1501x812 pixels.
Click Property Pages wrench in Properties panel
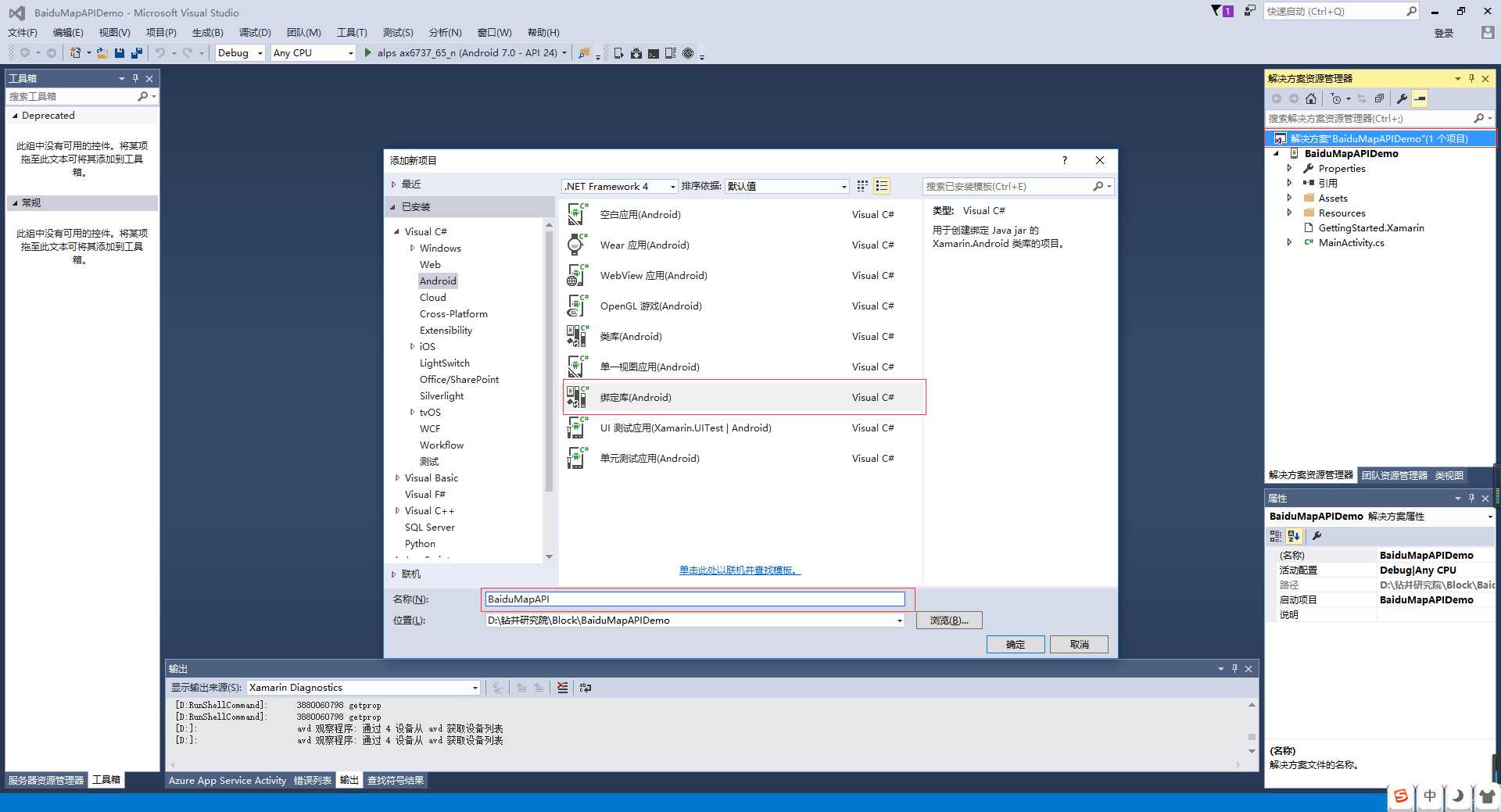[x=1317, y=536]
